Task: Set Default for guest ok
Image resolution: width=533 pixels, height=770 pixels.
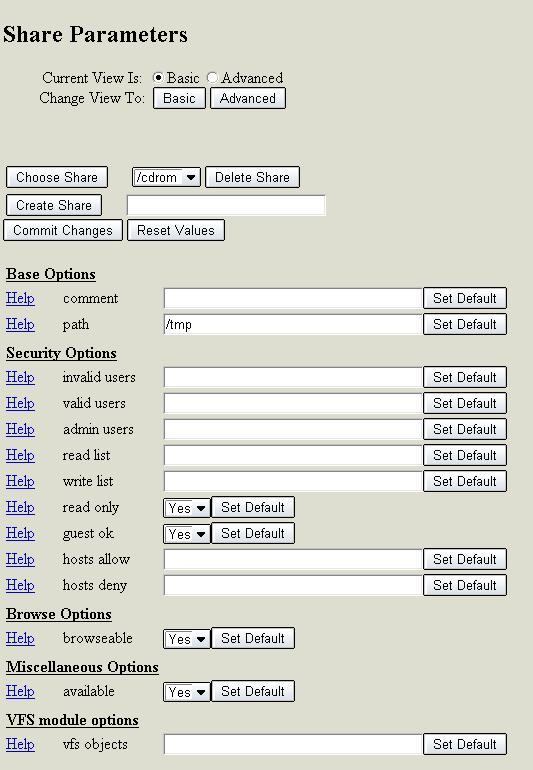Action: coord(253,533)
